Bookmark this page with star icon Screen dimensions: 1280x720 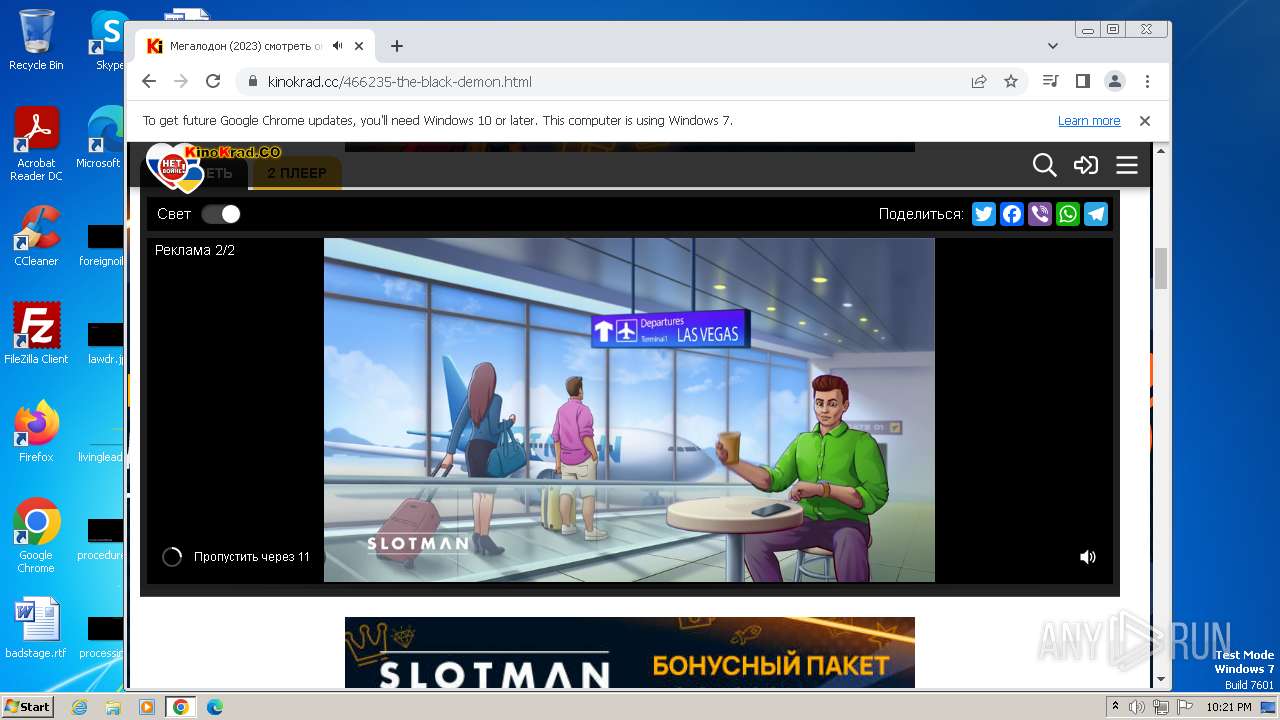pos(1011,81)
